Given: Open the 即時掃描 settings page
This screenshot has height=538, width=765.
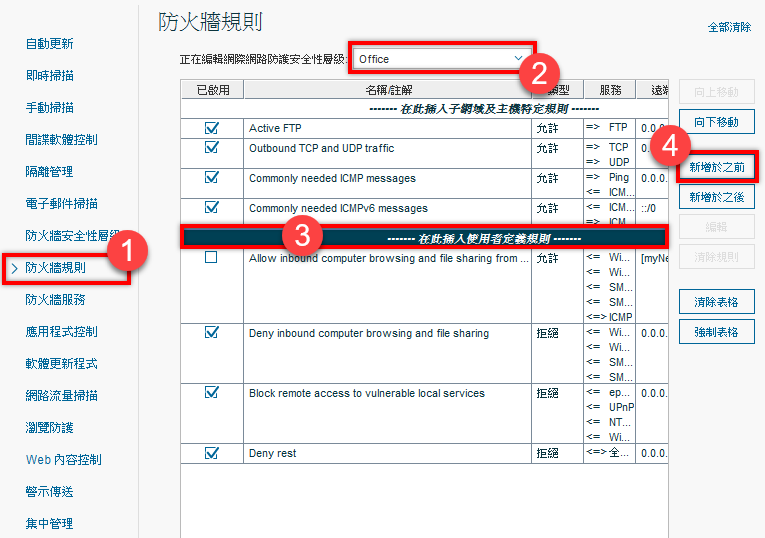Looking at the screenshot, I should [49, 76].
